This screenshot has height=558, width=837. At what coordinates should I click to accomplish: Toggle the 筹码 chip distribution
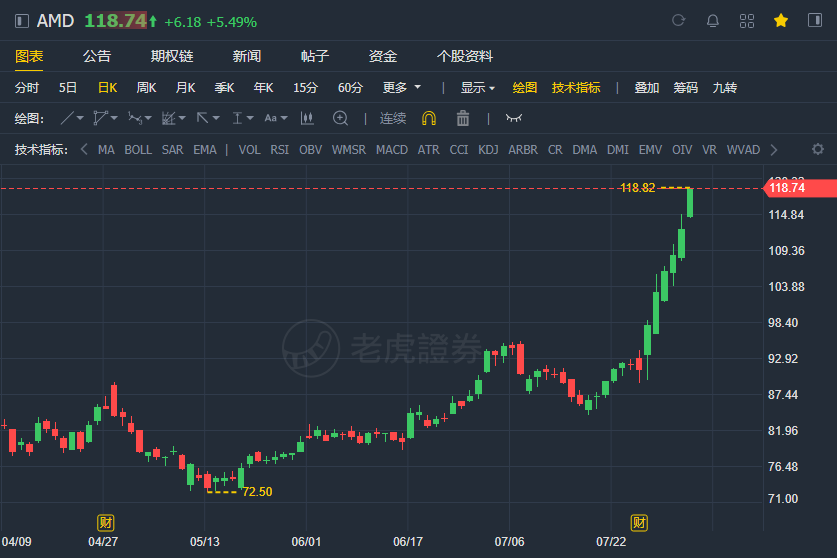pyautogui.click(x=685, y=88)
